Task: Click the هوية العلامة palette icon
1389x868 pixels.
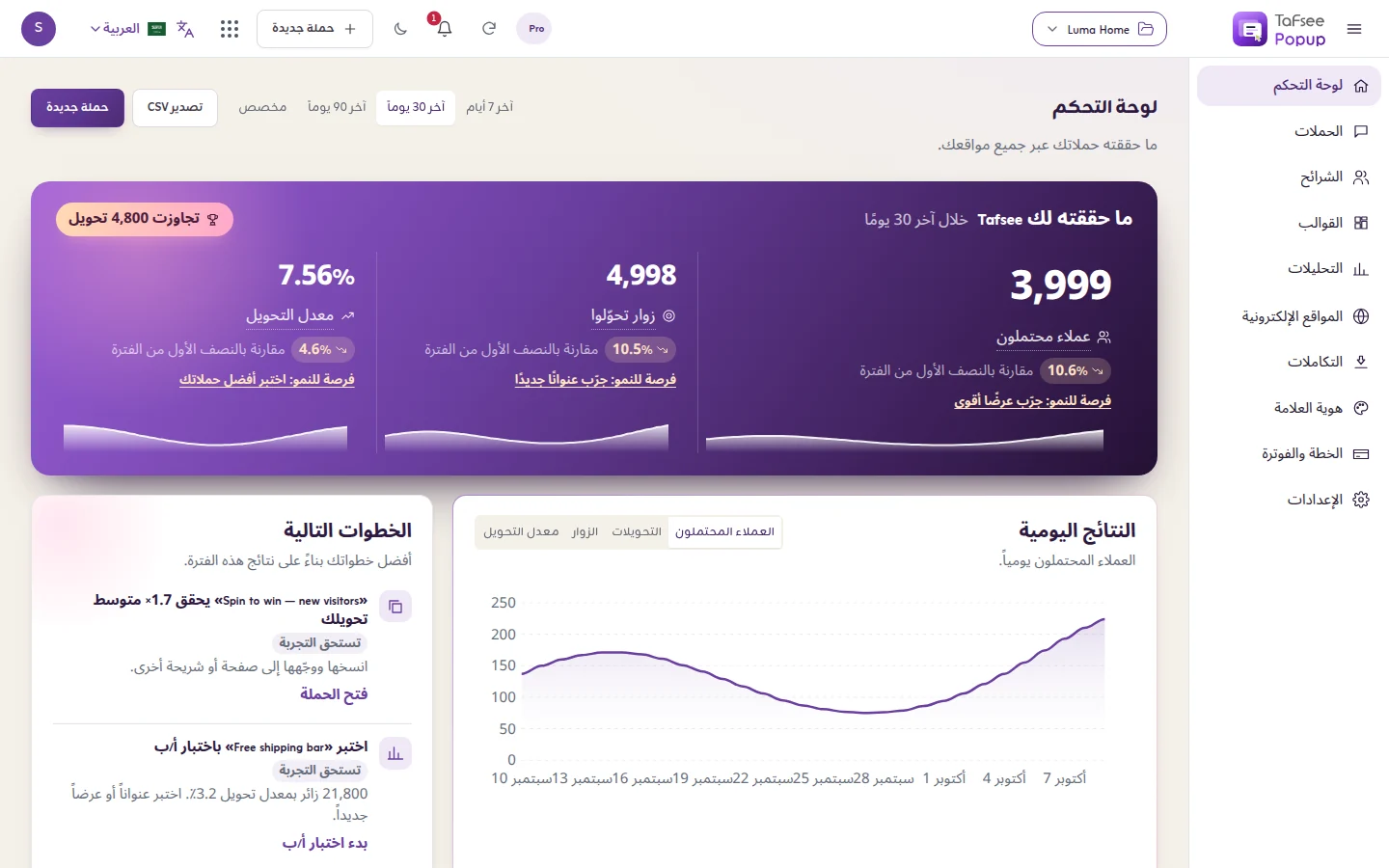Action: pos(1361,408)
